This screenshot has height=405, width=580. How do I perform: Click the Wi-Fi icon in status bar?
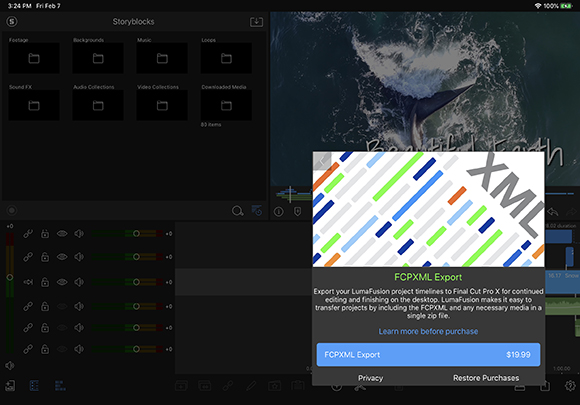pyautogui.click(x=538, y=6)
